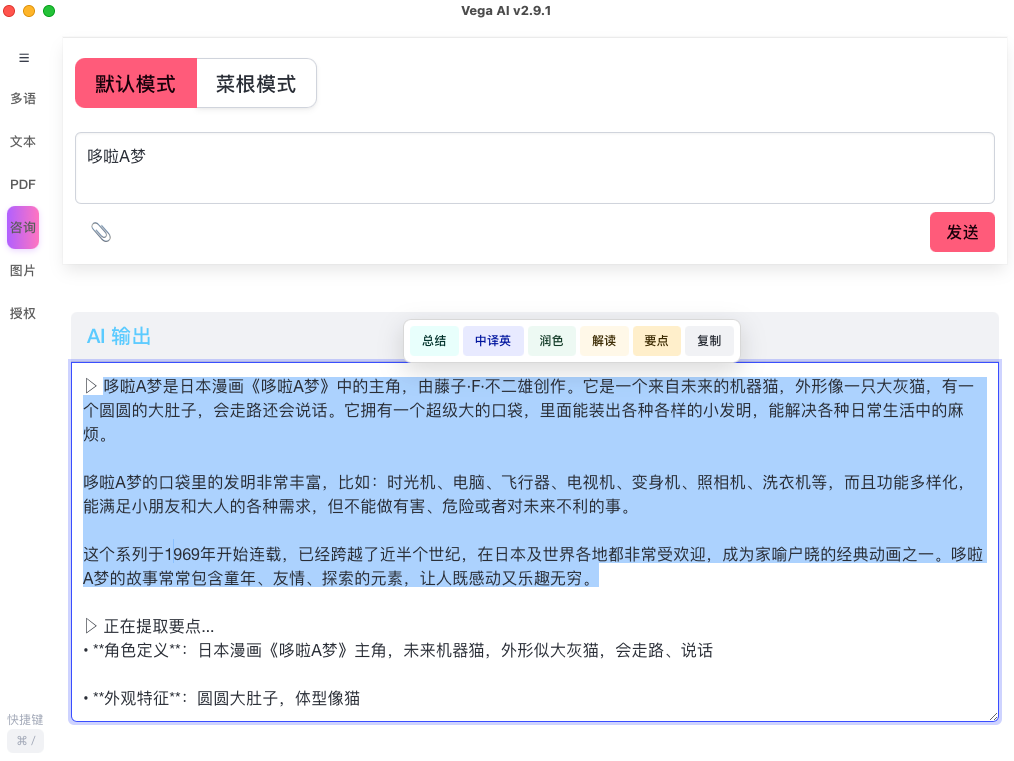
Task: Click the 发送 send button
Action: click(962, 231)
